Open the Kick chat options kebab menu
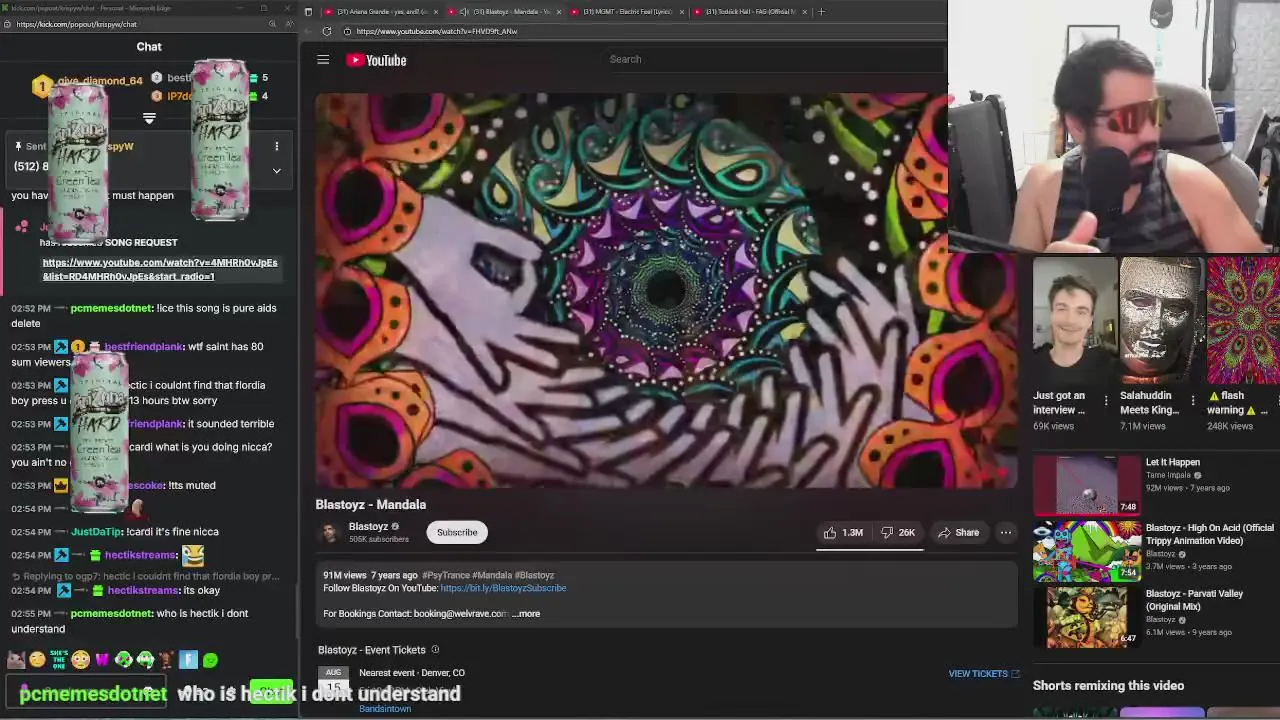 (x=277, y=146)
